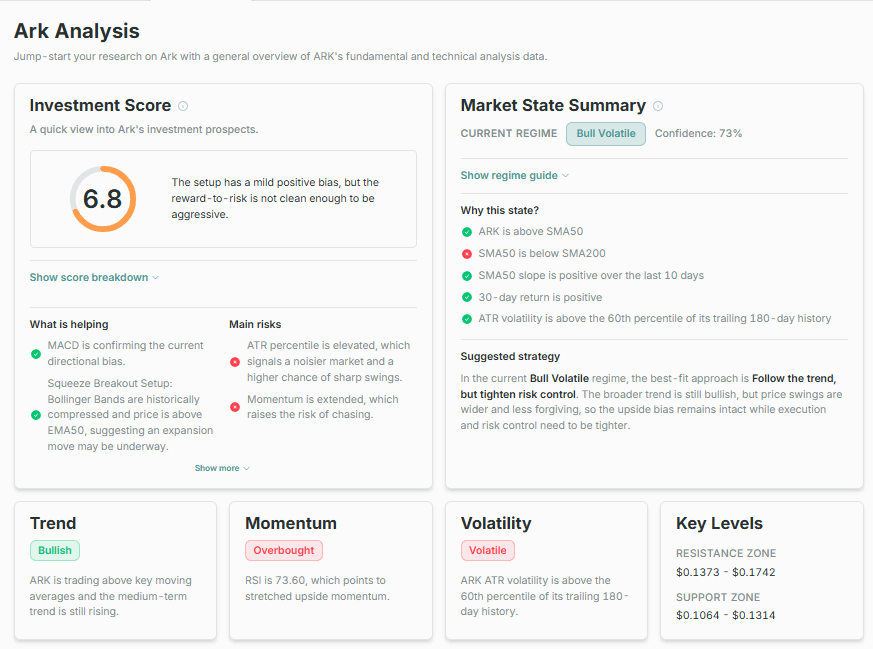Click the Bull Volatile regime badge
Screen dimensions: 873x649
pyautogui.click(x=606, y=134)
